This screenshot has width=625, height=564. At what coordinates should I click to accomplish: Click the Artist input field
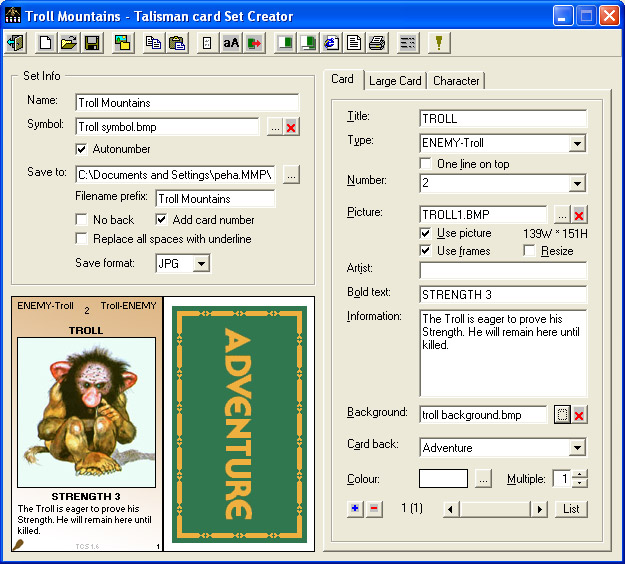pos(503,271)
